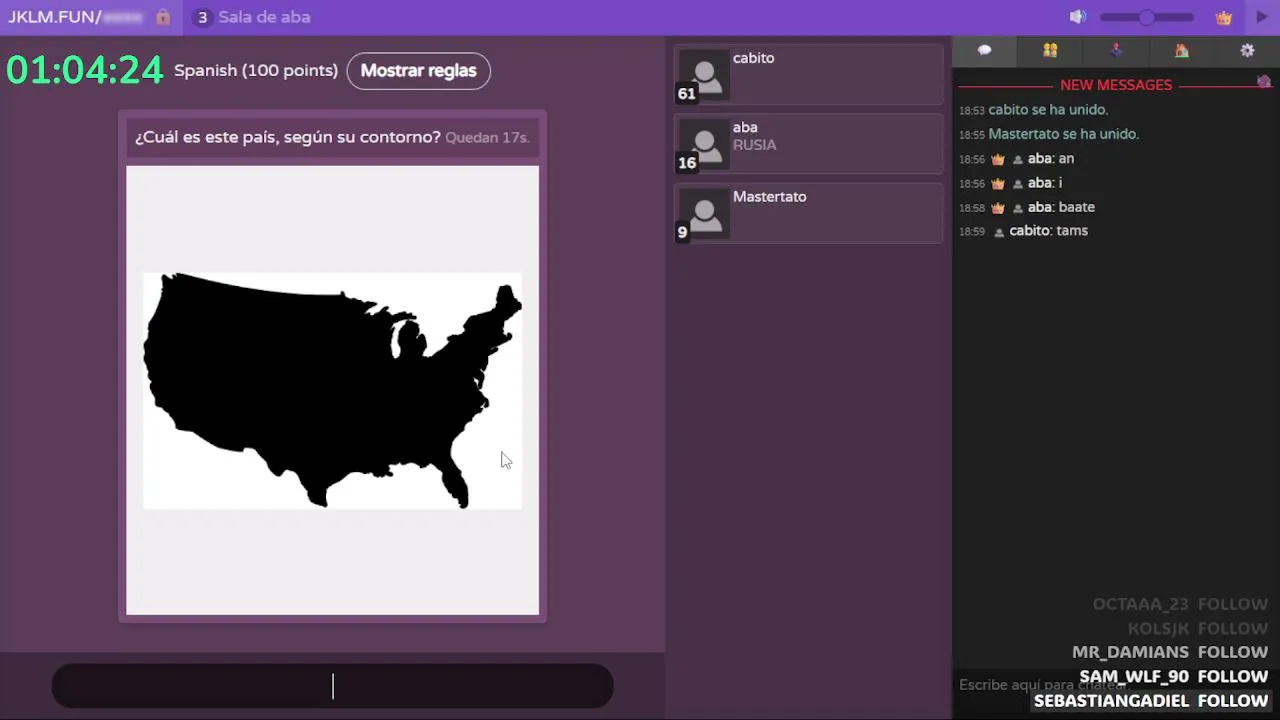Click aba's score of 16
Viewport: 1280px width, 720px height.
(686, 163)
